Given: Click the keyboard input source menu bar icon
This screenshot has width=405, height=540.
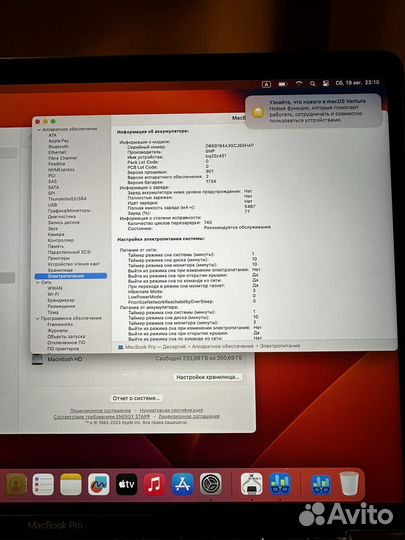Looking at the screenshot, I should click(266, 84).
